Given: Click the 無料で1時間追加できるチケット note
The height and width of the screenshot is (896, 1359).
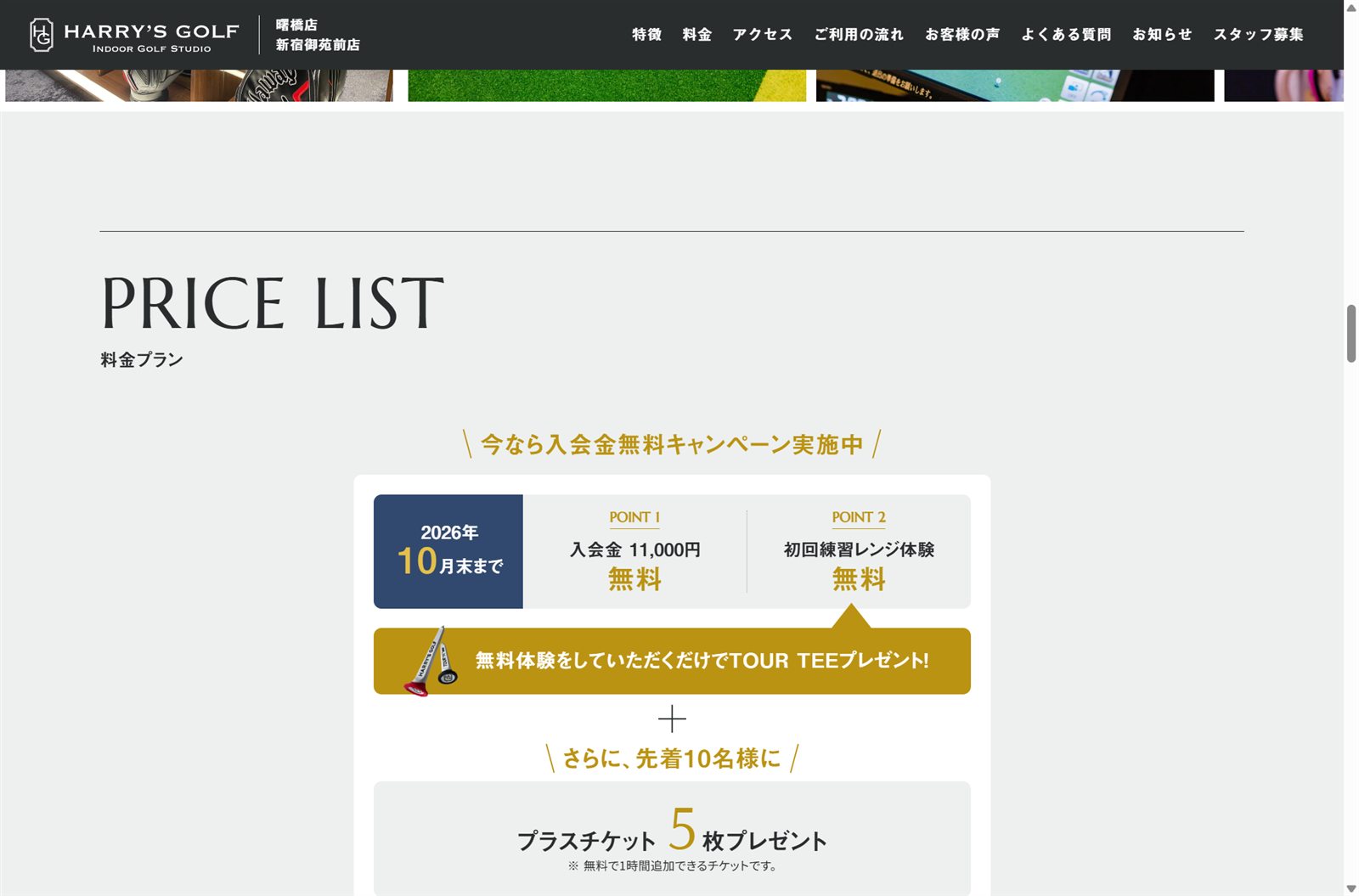Looking at the screenshot, I should [672, 866].
